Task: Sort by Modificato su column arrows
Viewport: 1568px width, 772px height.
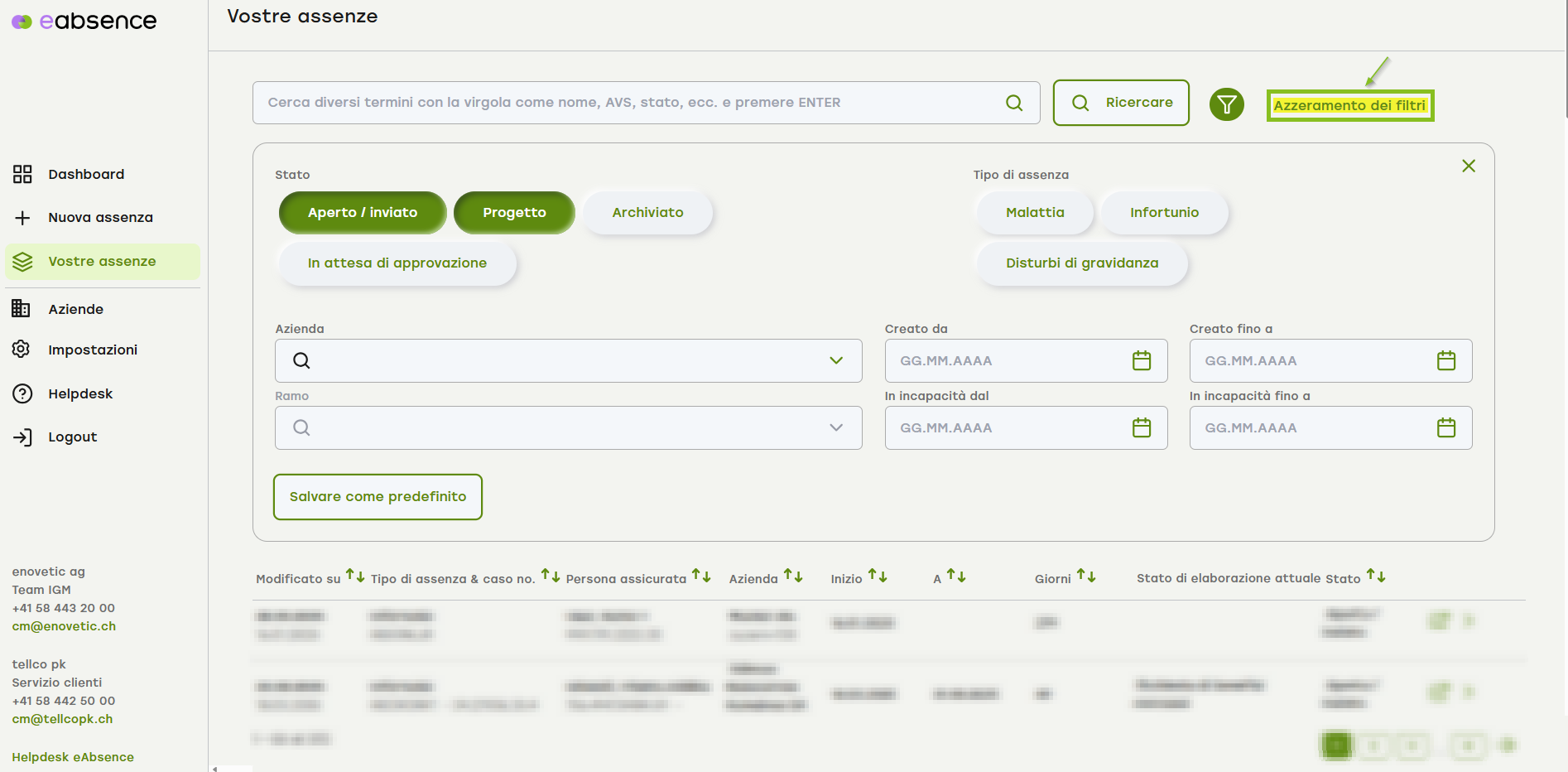Action: [x=355, y=576]
